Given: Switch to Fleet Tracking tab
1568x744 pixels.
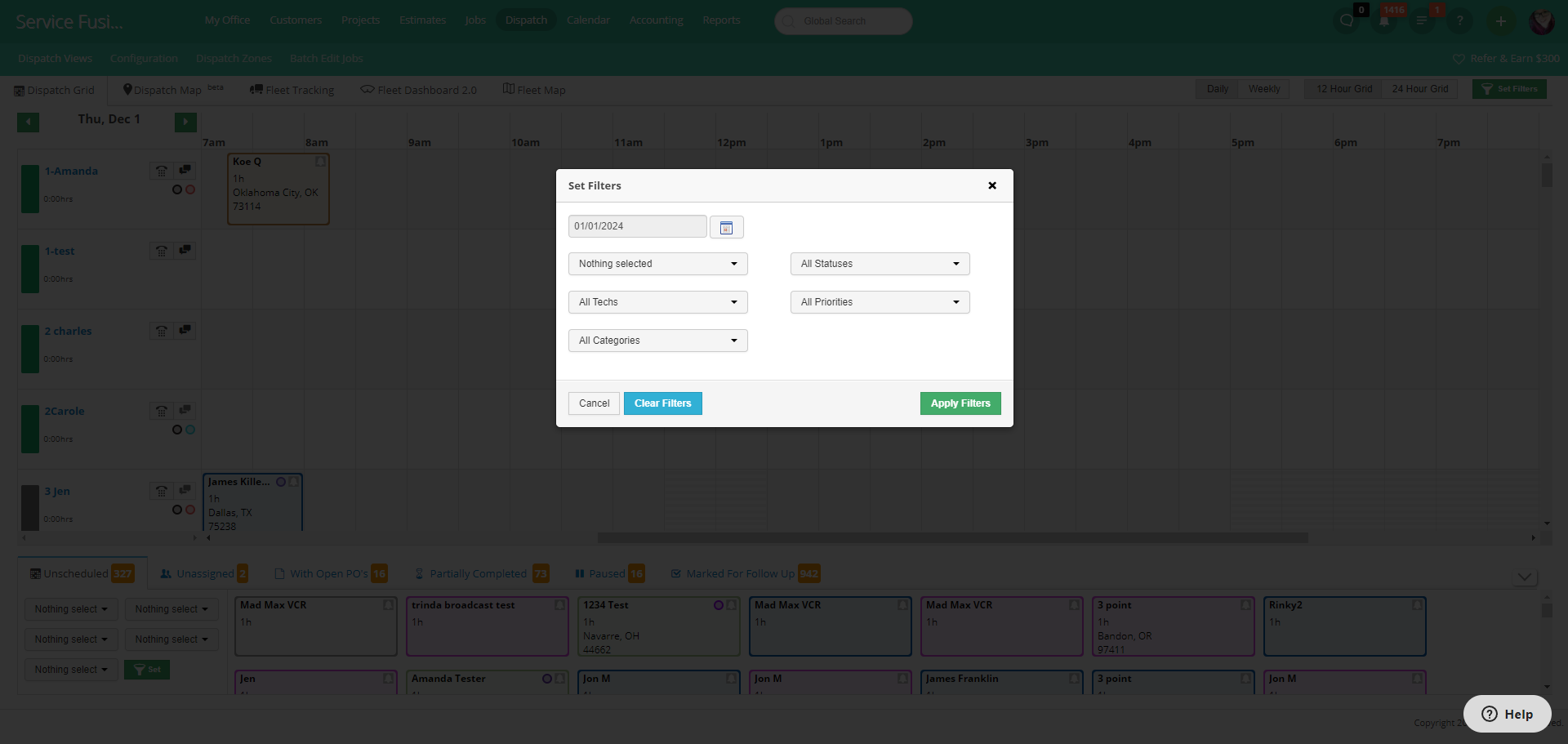Looking at the screenshot, I should tap(292, 90).
